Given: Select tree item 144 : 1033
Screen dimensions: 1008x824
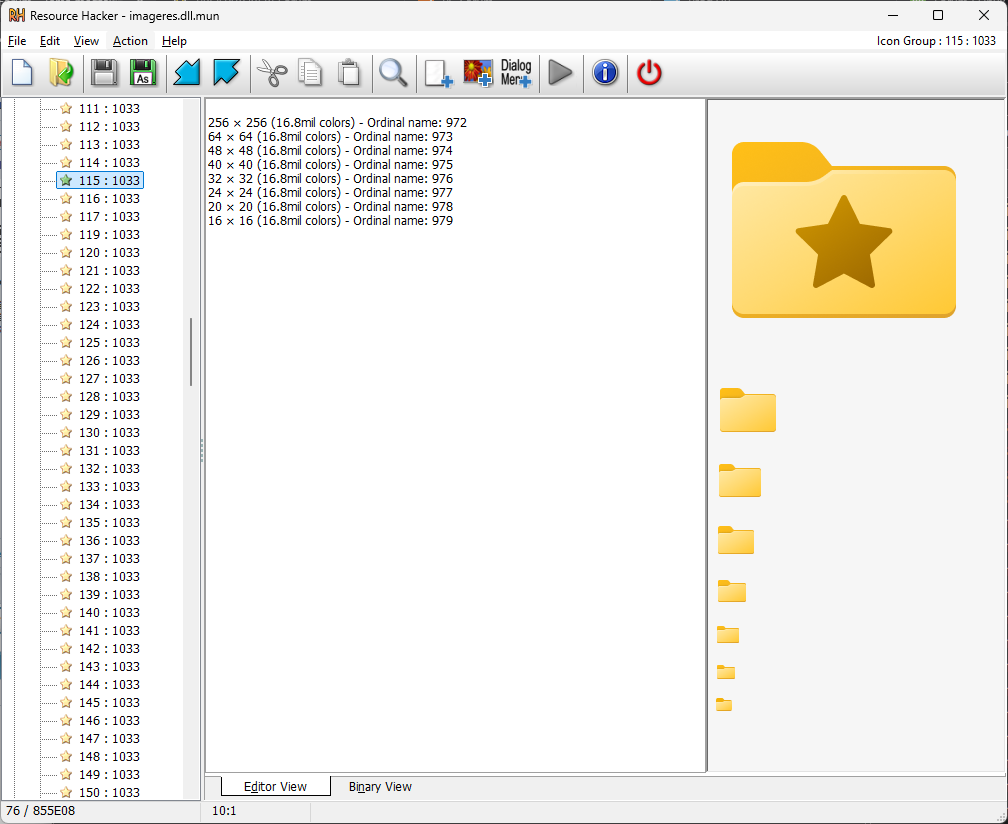Looking at the screenshot, I should click(109, 685).
